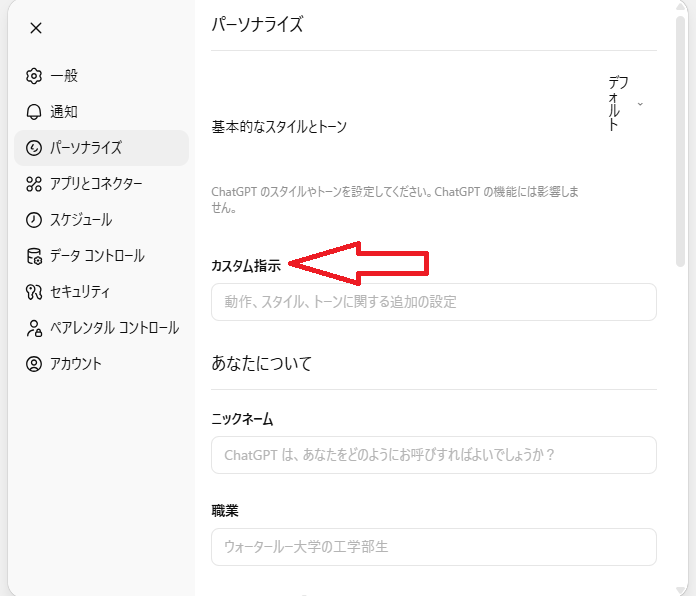Open ペアレンタル コントロール section
Viewport: 696px width, 596px height.
click(x=102, y=328)
